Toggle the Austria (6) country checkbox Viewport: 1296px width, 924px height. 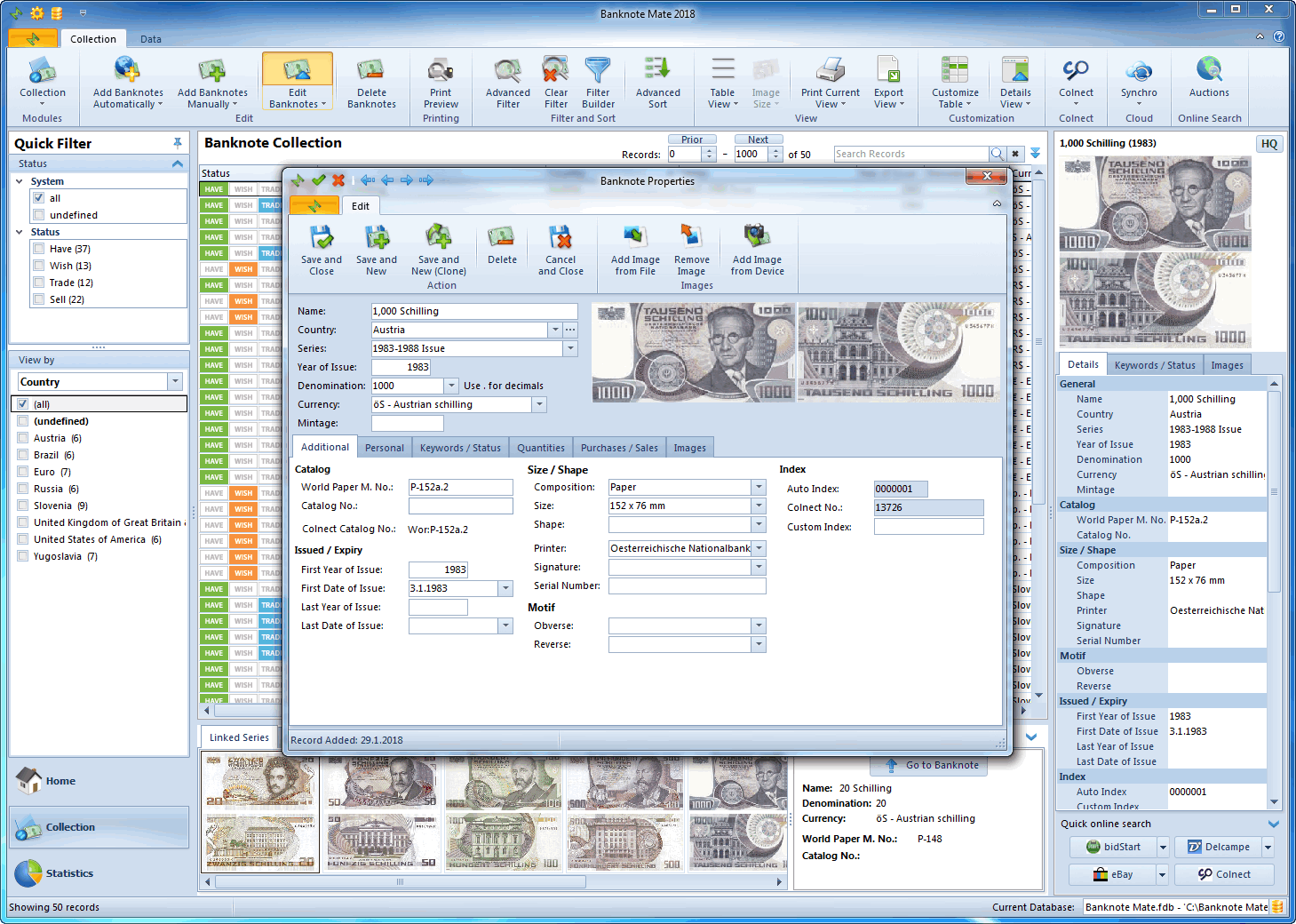pos(23,438)
